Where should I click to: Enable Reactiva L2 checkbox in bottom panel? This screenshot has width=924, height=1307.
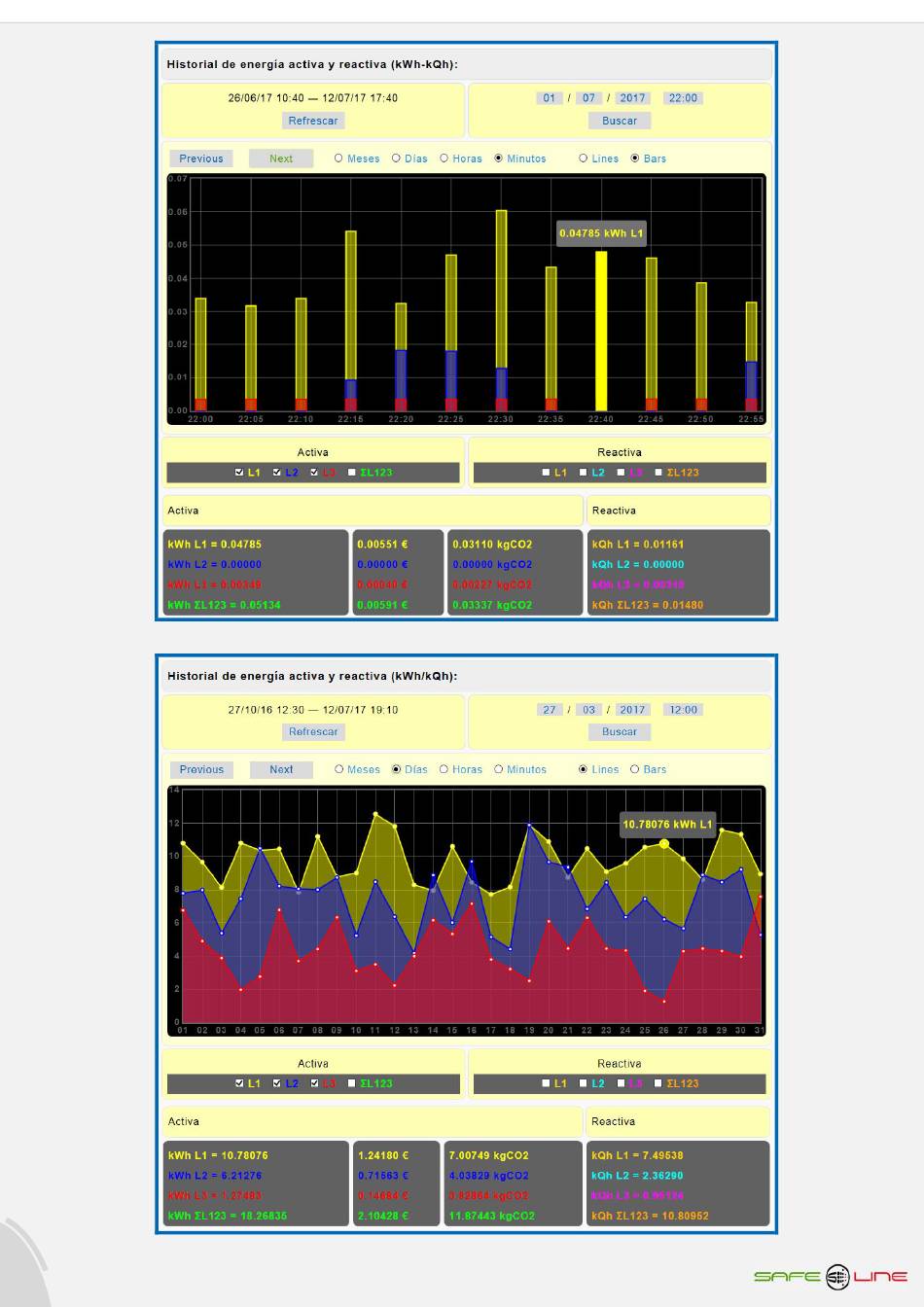(x=583, y=1083)
